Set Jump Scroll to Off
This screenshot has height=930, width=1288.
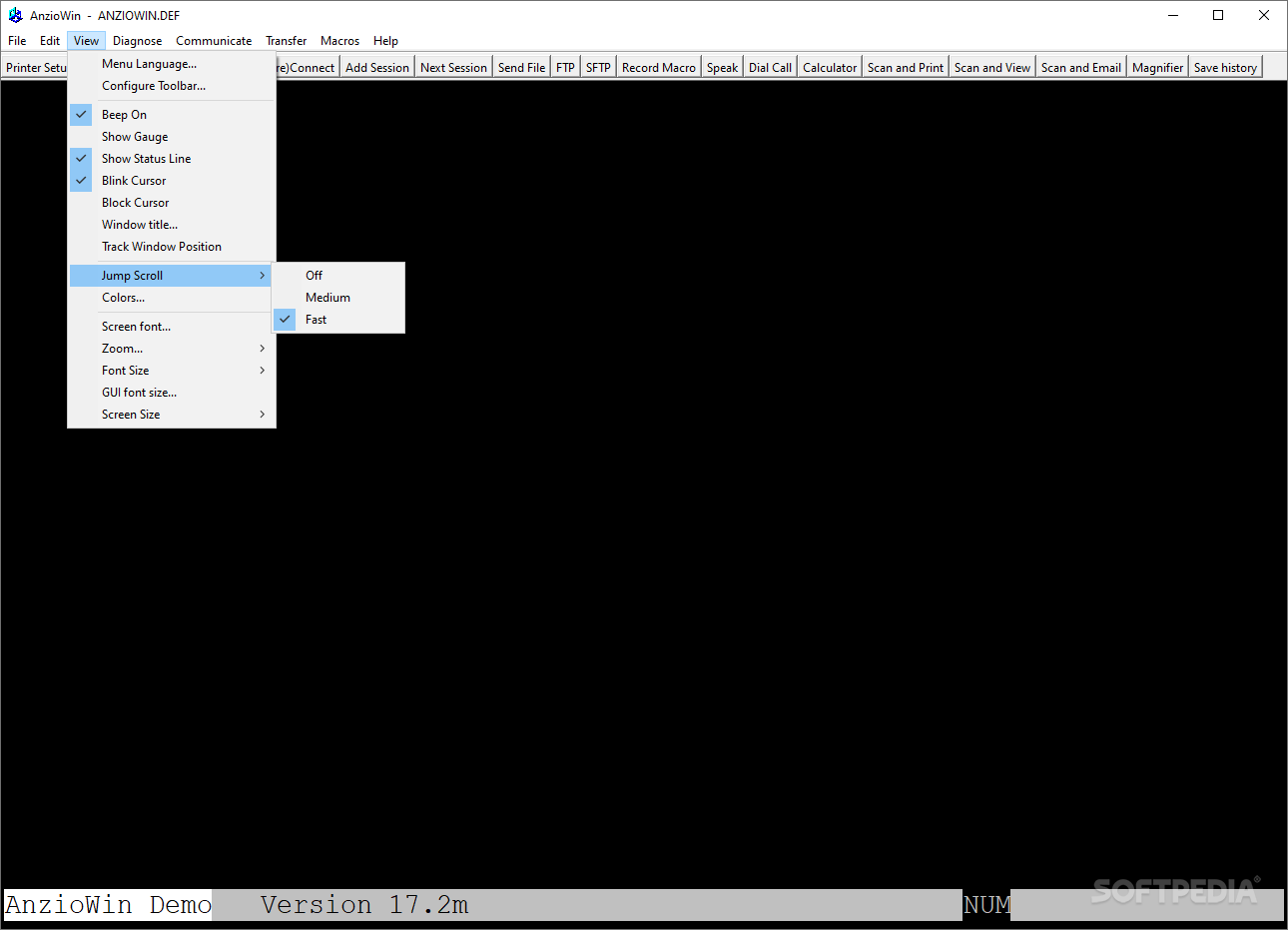tap(338, 276)
